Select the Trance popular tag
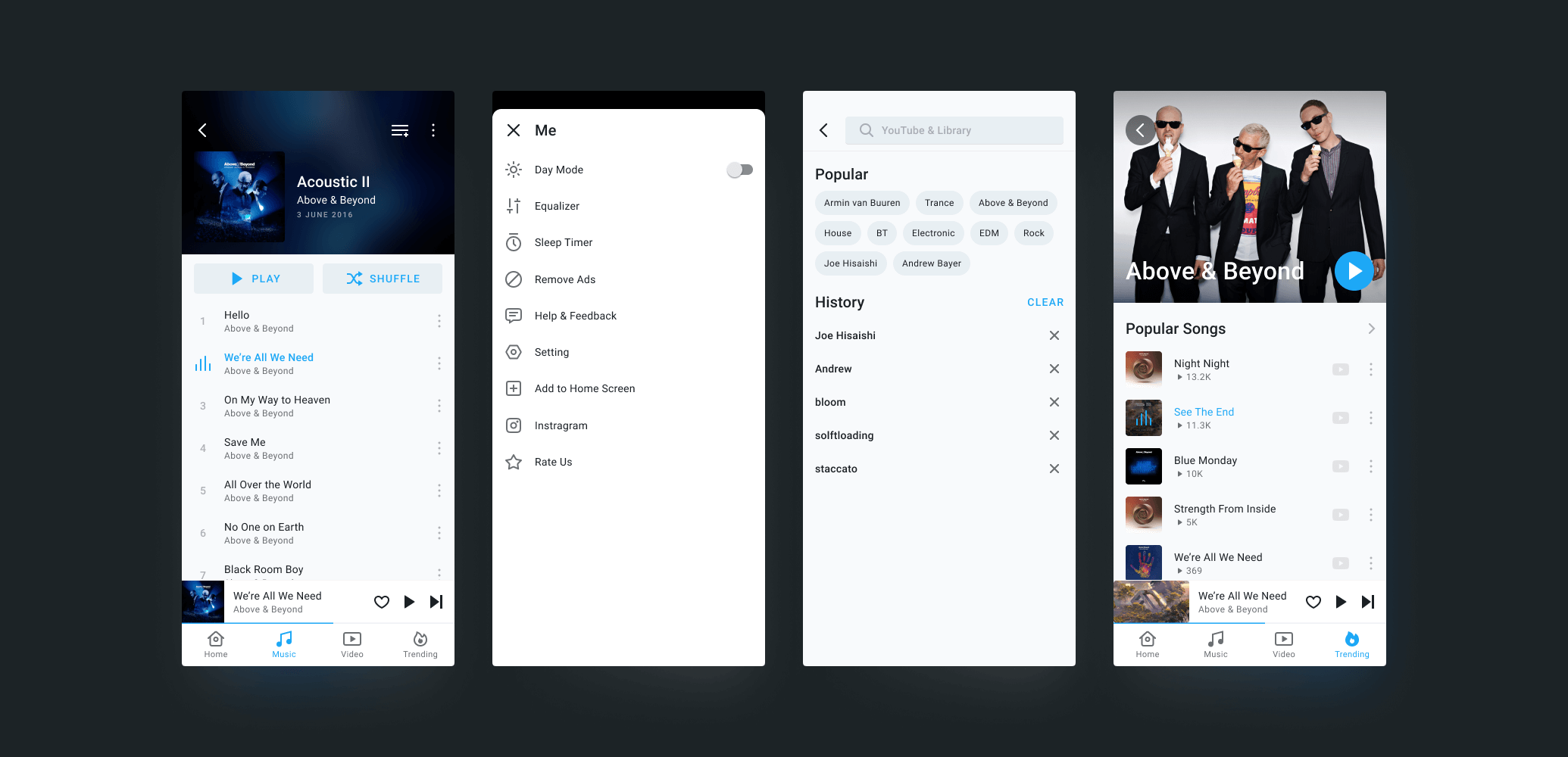Image resolution: width=1568 pixels, height=757 pixels. 939,203
